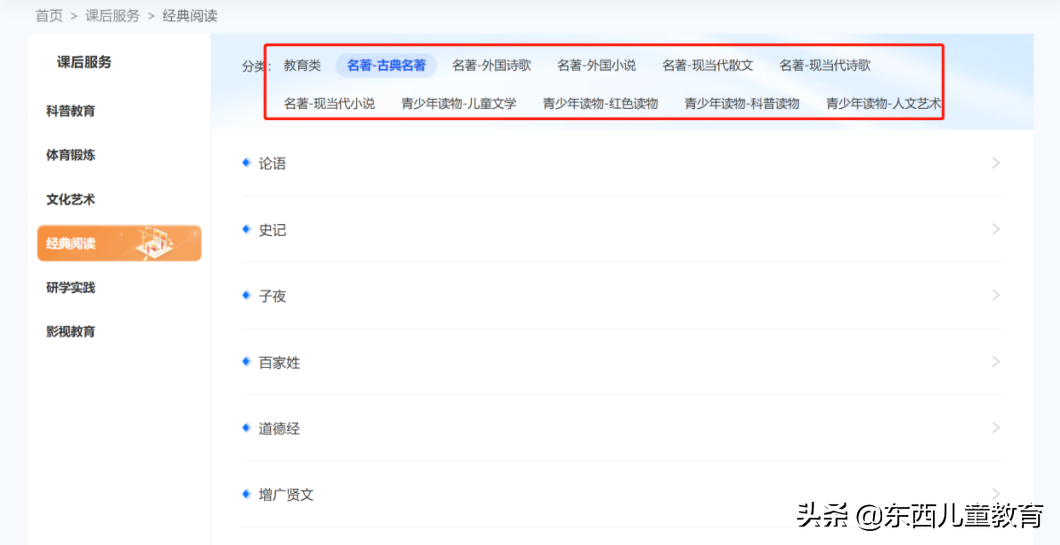Open the 子夜 book entry
Screen dimensions: 1060x545
pos(622,295)
